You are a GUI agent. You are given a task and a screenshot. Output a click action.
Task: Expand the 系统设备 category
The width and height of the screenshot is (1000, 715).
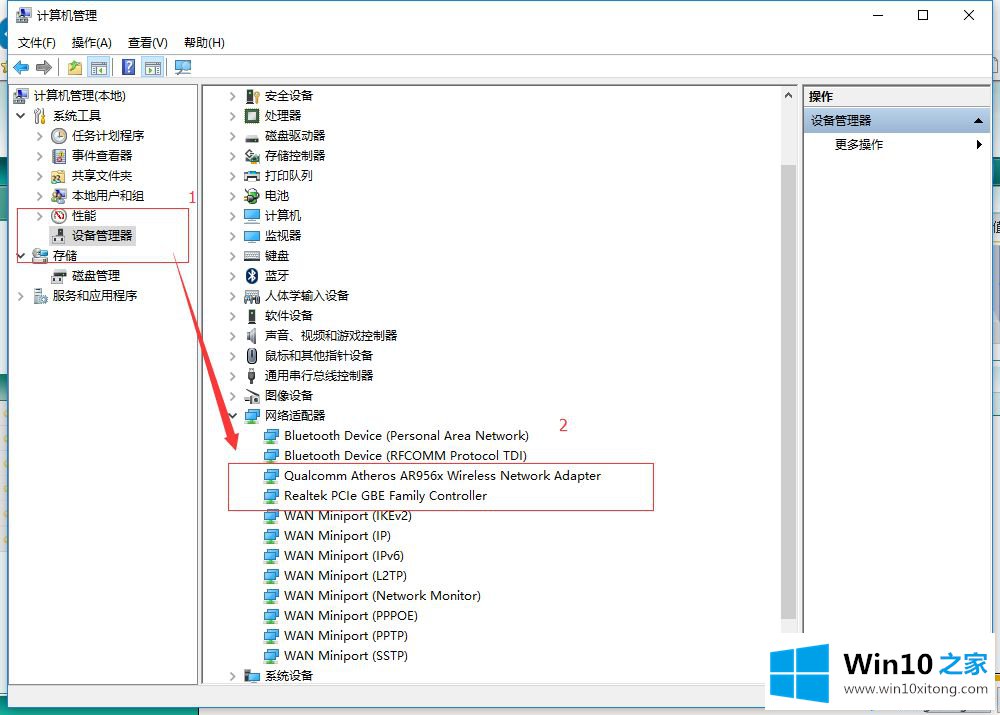click(x=233, y=675)
